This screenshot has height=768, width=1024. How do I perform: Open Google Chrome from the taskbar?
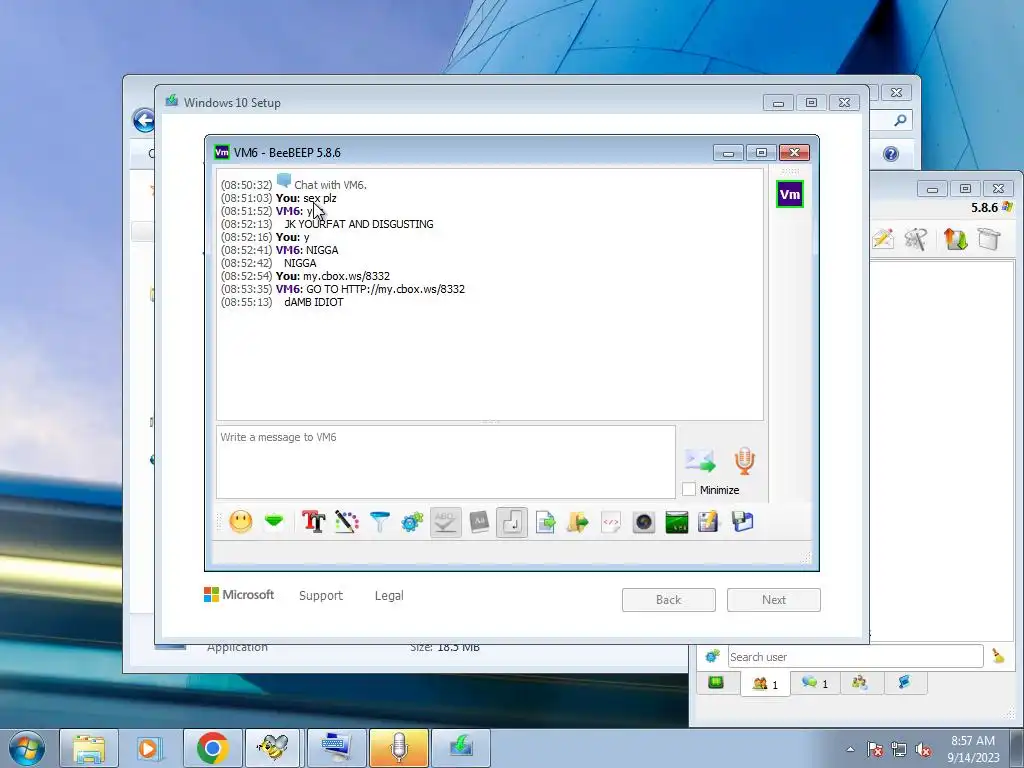(x=212, y=748)
